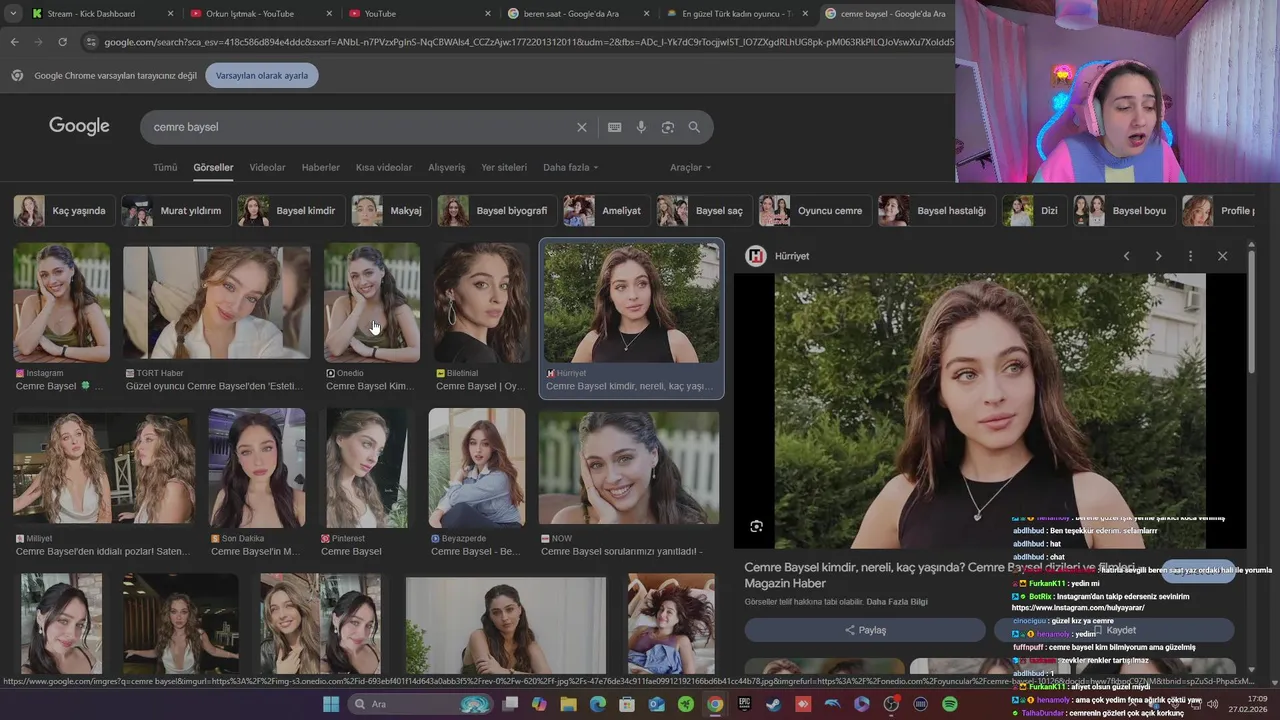1280x720 pixels.
Task: Open Epic Games launcher from taskbar
Action: click(744, 704)
